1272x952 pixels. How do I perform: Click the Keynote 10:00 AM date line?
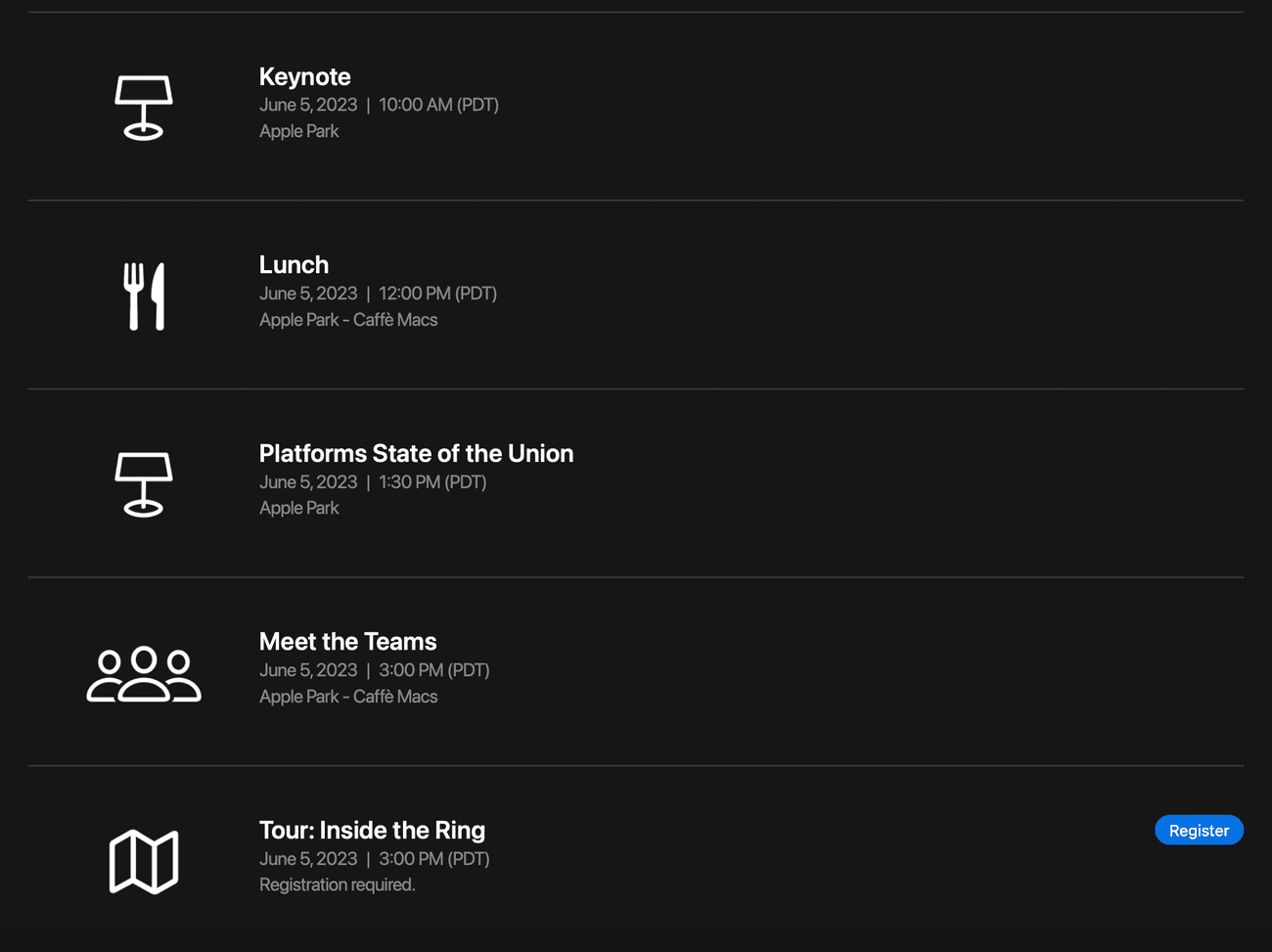pyautogui.click(x=379, y=105)
